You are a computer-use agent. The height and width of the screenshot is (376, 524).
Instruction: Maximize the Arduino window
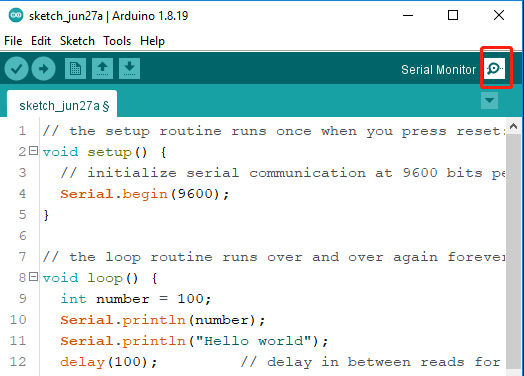453,15
